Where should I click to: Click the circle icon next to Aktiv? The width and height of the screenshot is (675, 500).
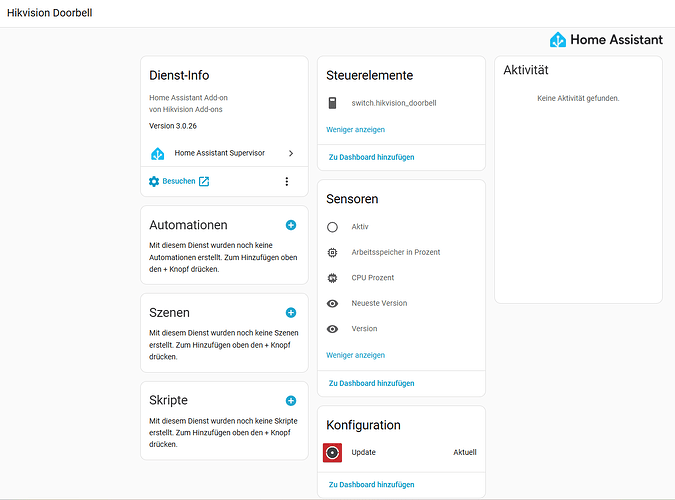(x=332, y=227)
